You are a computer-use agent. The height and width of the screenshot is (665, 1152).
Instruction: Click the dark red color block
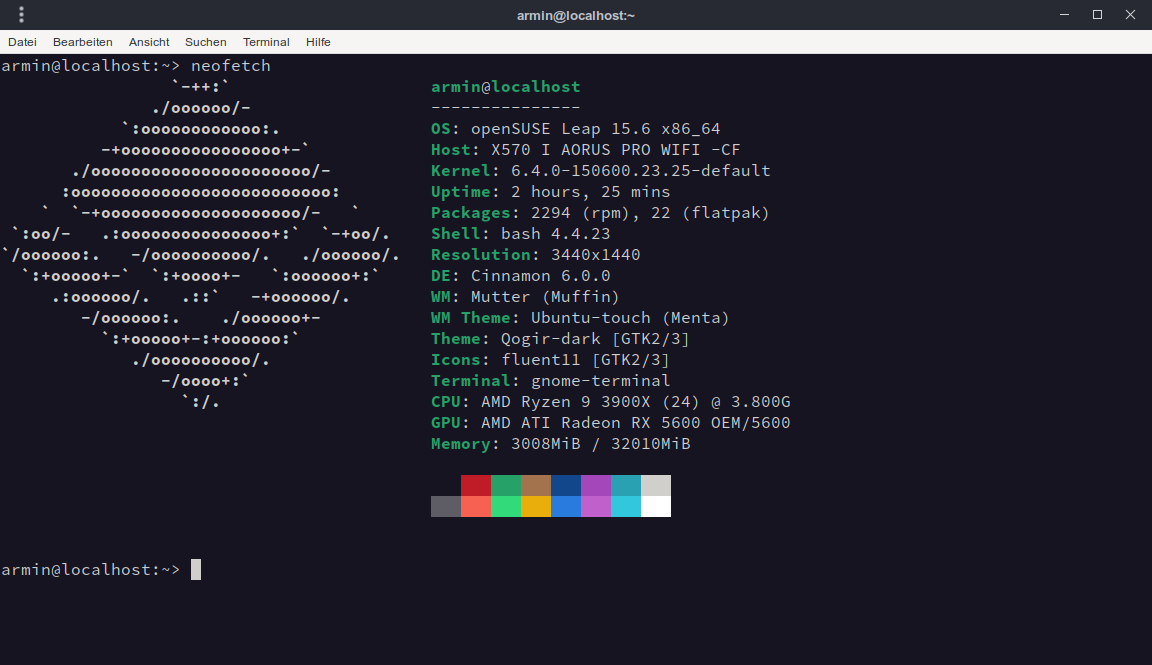pos(476,485)
